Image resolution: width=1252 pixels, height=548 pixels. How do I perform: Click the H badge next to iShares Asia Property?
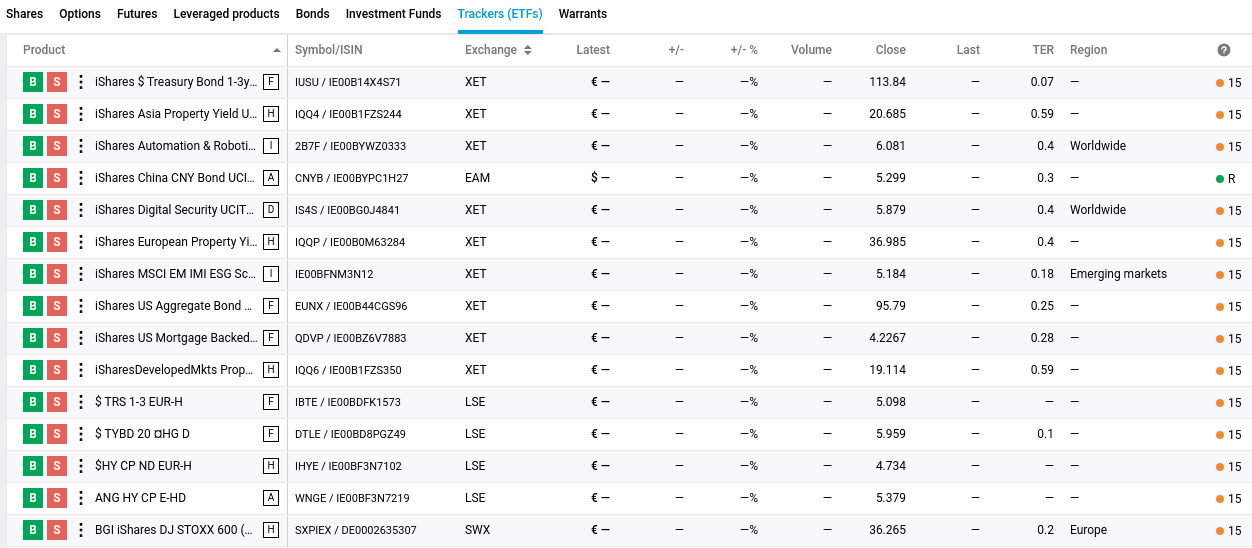[270, 114]
